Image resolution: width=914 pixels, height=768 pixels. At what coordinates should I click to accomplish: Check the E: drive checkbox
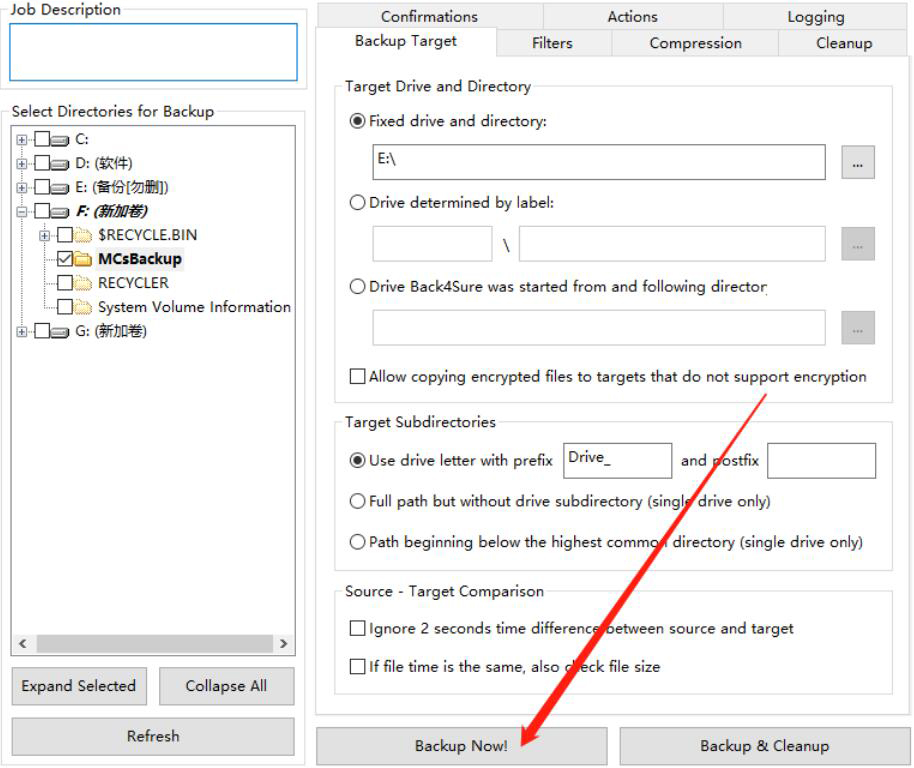tap(42, 186)
